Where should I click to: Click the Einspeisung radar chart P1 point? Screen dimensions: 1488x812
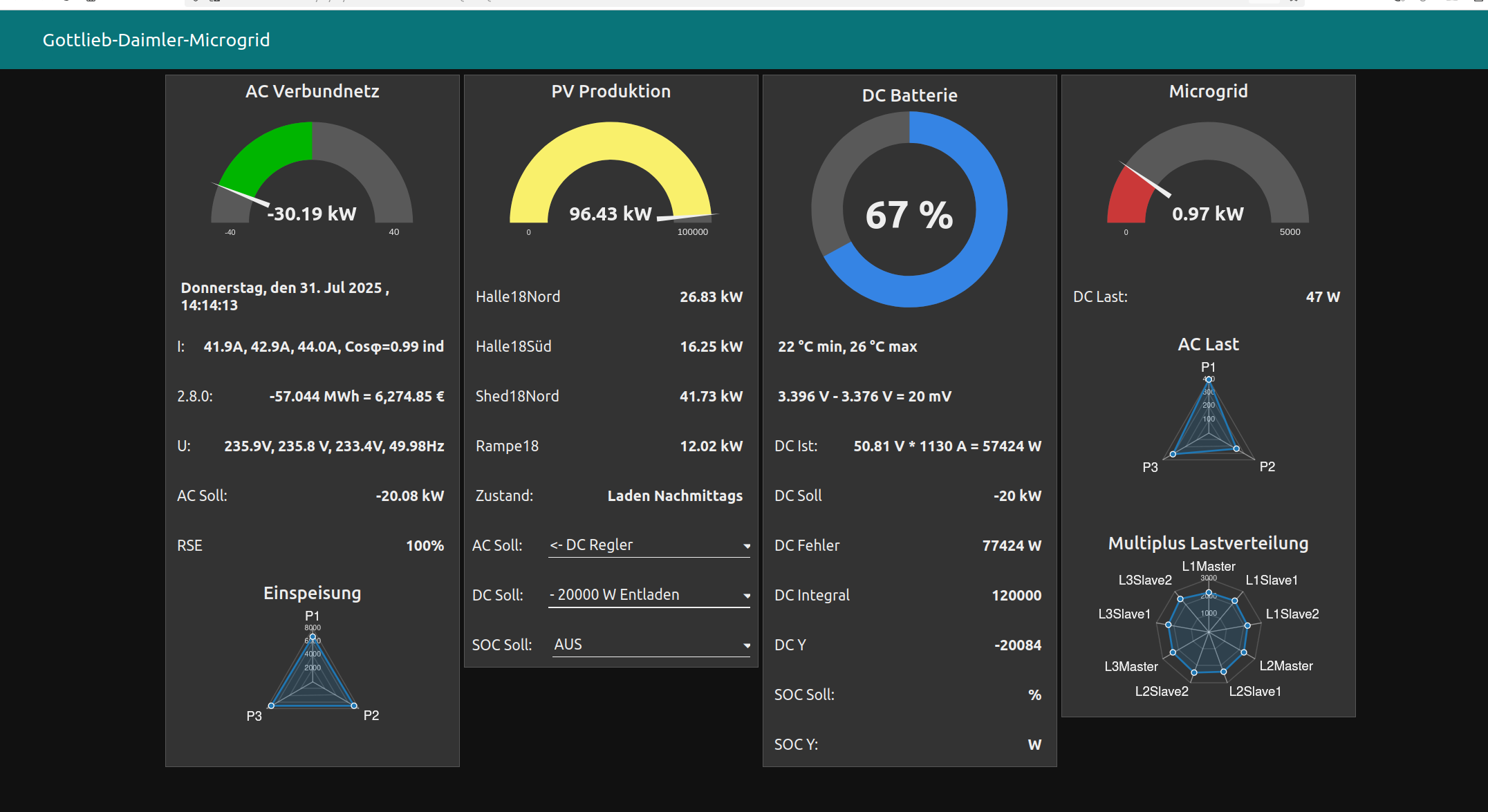313,636
